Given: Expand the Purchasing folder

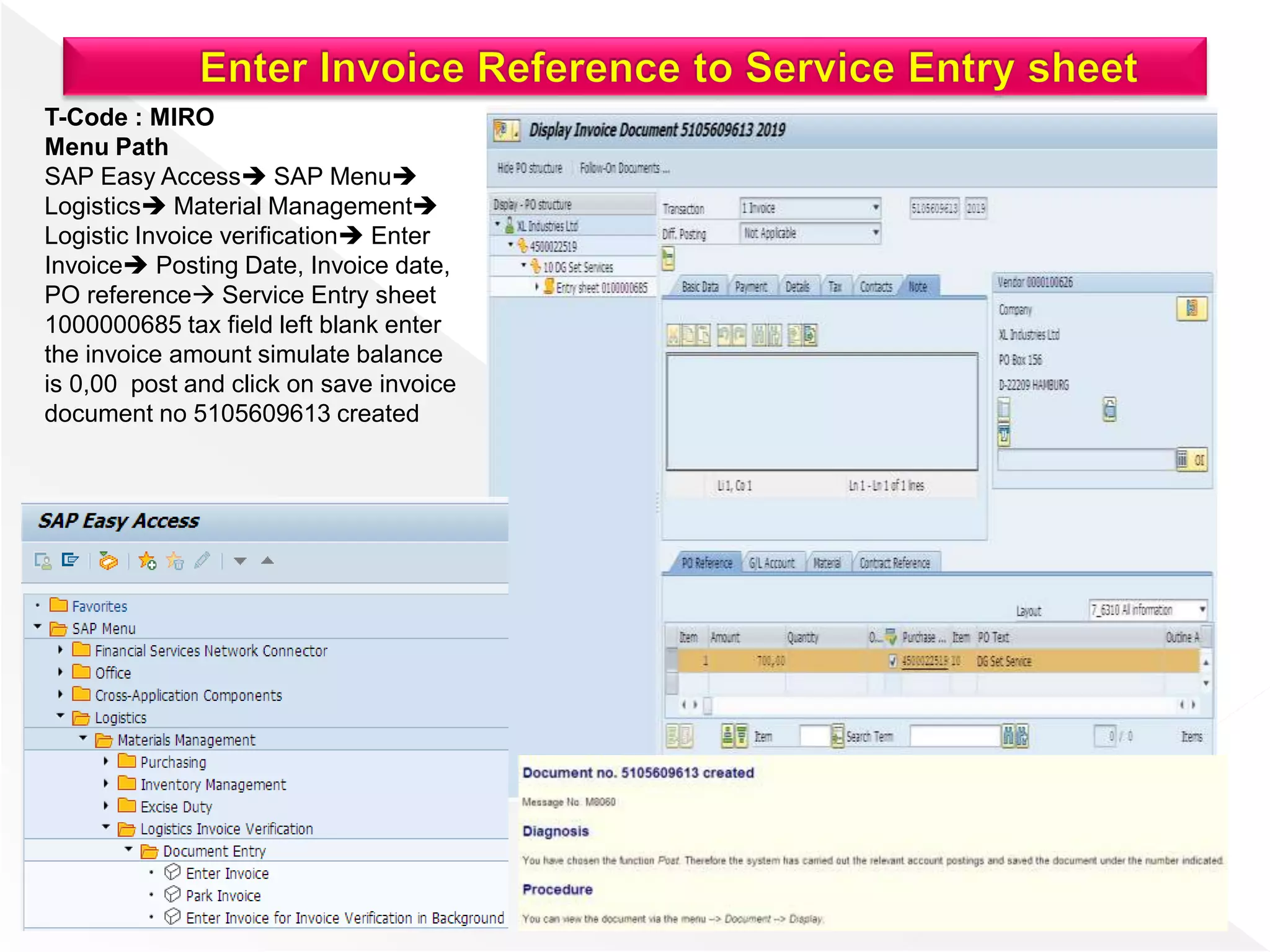Looking at the screenshot, I should point(106,761).
